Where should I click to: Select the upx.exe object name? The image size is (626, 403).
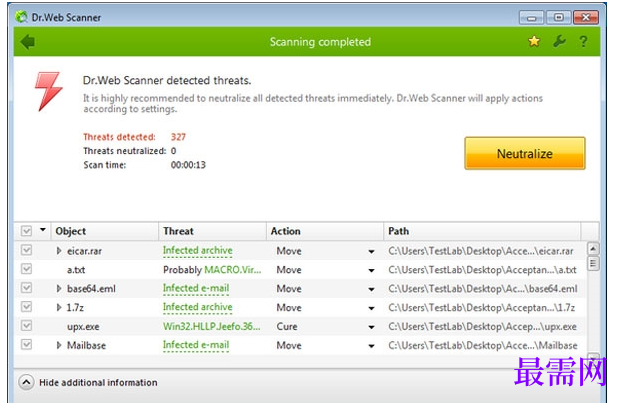pyautogui.click(x=83, y=327)
